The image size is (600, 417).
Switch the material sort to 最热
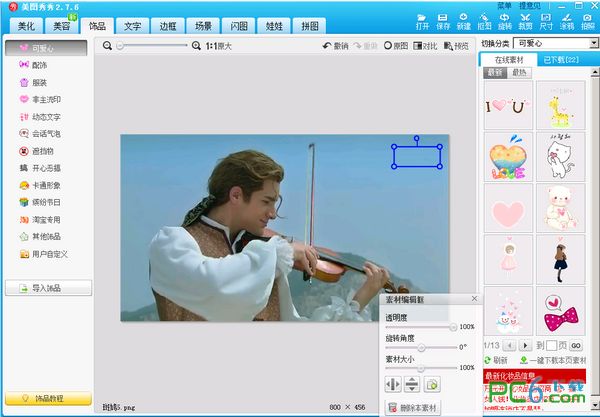[519, 73]
